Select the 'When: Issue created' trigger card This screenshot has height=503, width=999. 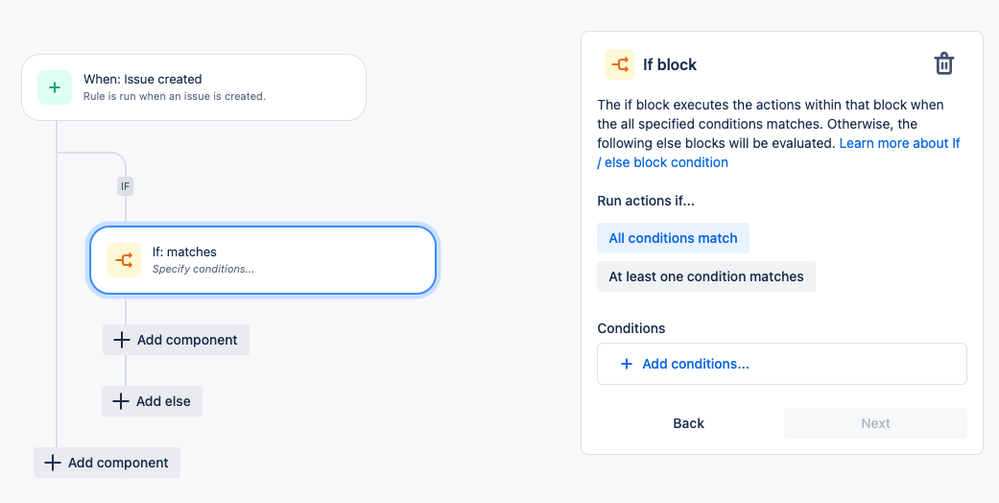[194, 87]
